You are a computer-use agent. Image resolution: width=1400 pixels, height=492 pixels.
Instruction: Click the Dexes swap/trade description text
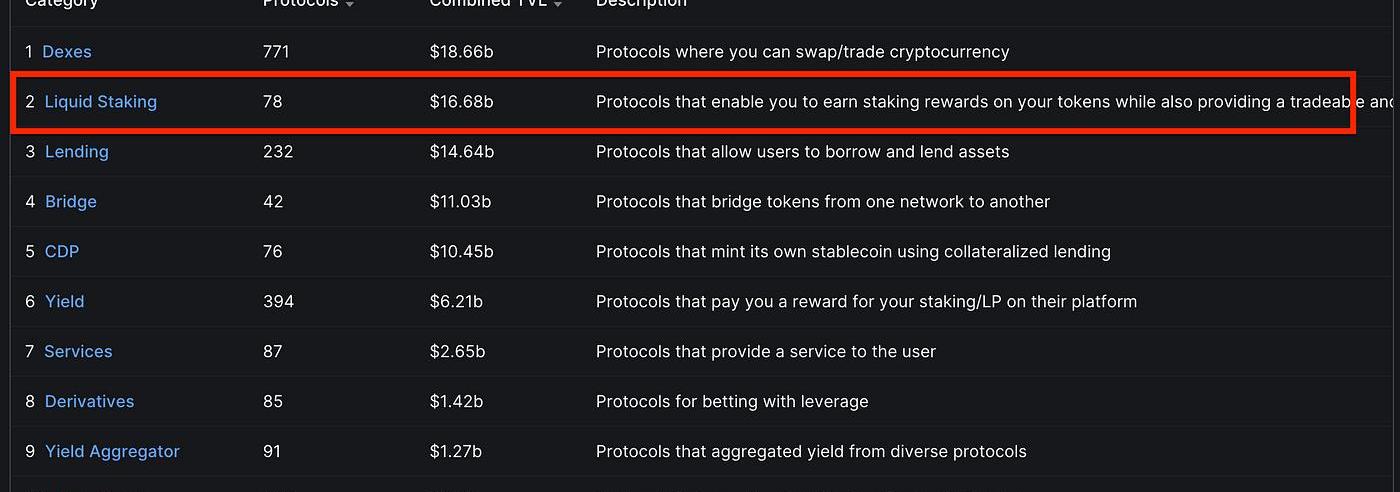[x=802, y=52]
